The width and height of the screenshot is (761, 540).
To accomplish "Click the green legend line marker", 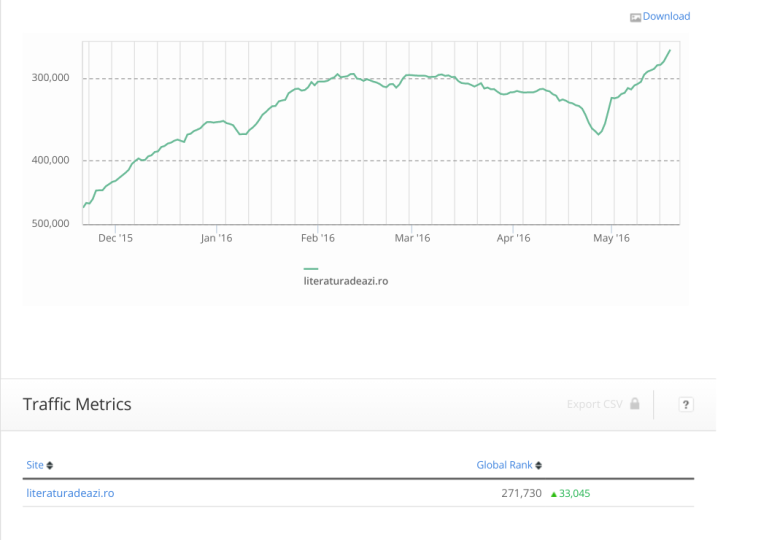I will [x=311, y=268].
